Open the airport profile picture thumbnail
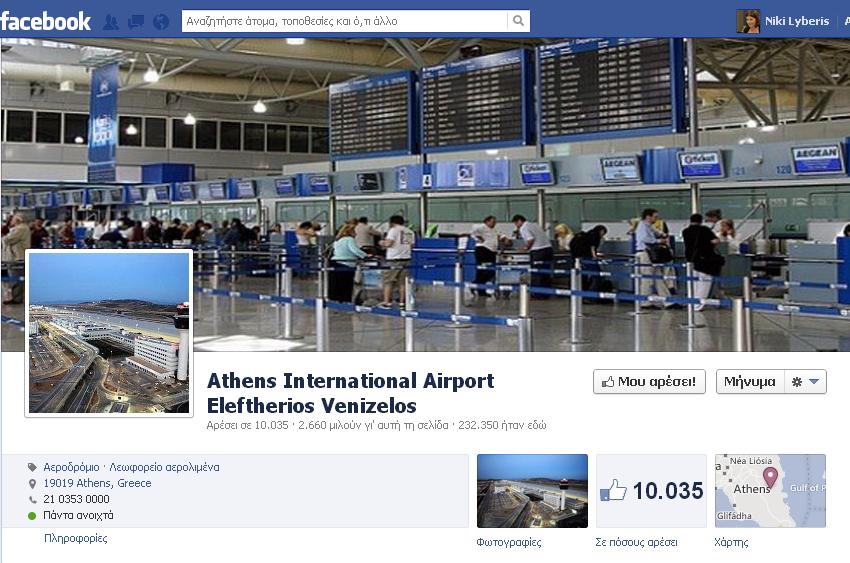The width and height of the screenshot is (850, 563). (109, 333)
